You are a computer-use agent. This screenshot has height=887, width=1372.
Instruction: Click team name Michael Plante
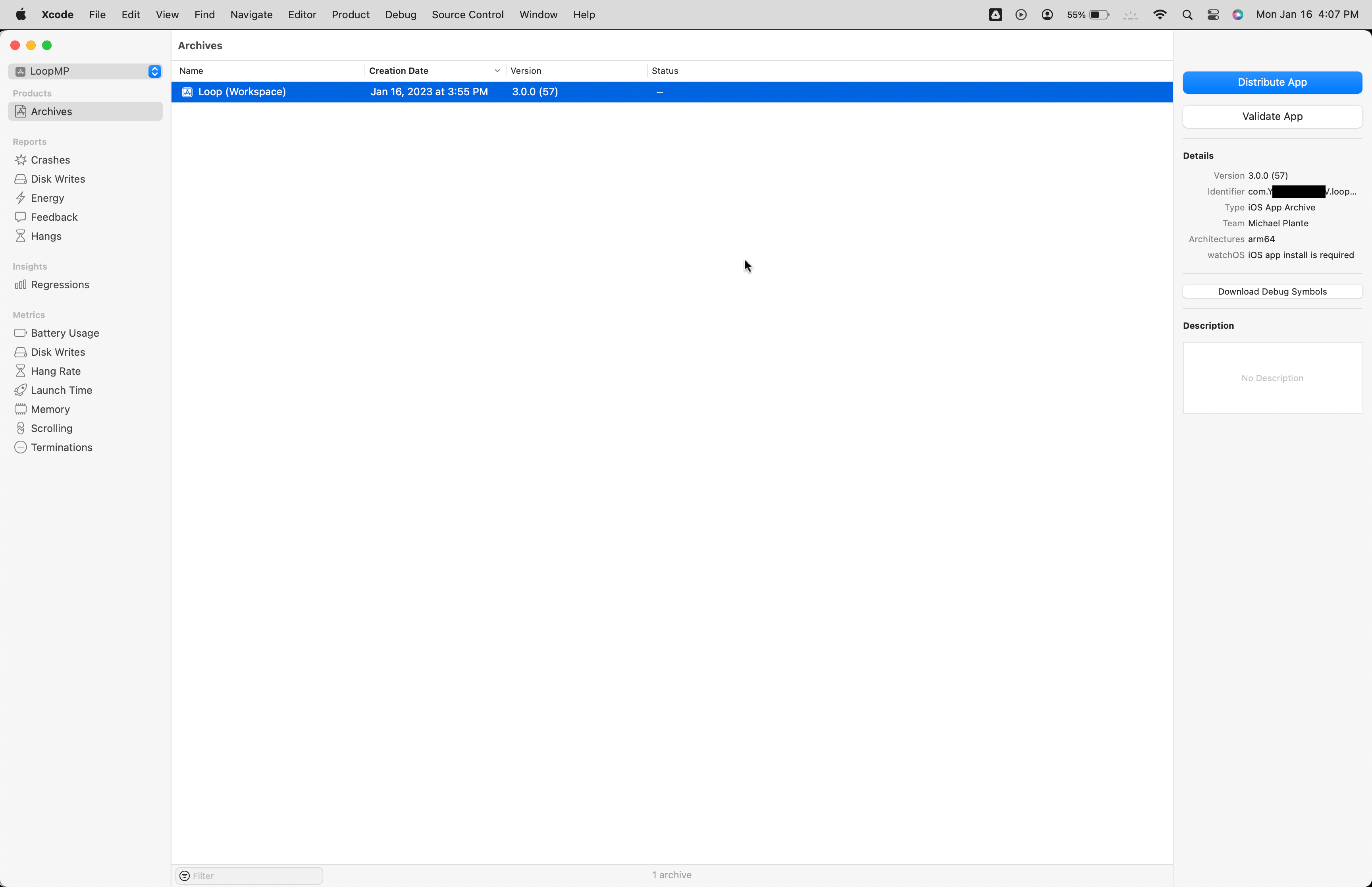tap(1278, 223)
